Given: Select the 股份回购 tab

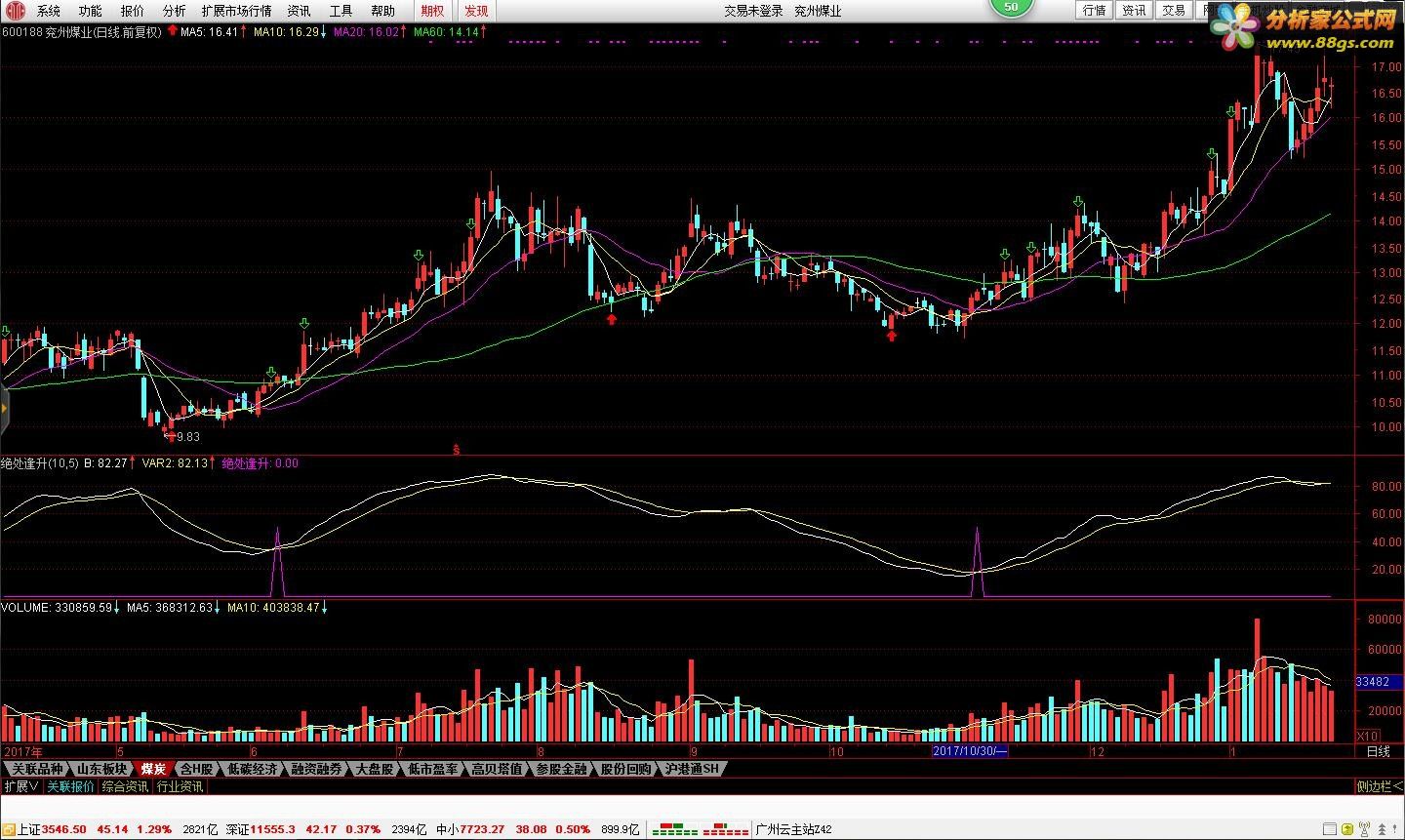Looking at the screenshot, I should point(625,769).
